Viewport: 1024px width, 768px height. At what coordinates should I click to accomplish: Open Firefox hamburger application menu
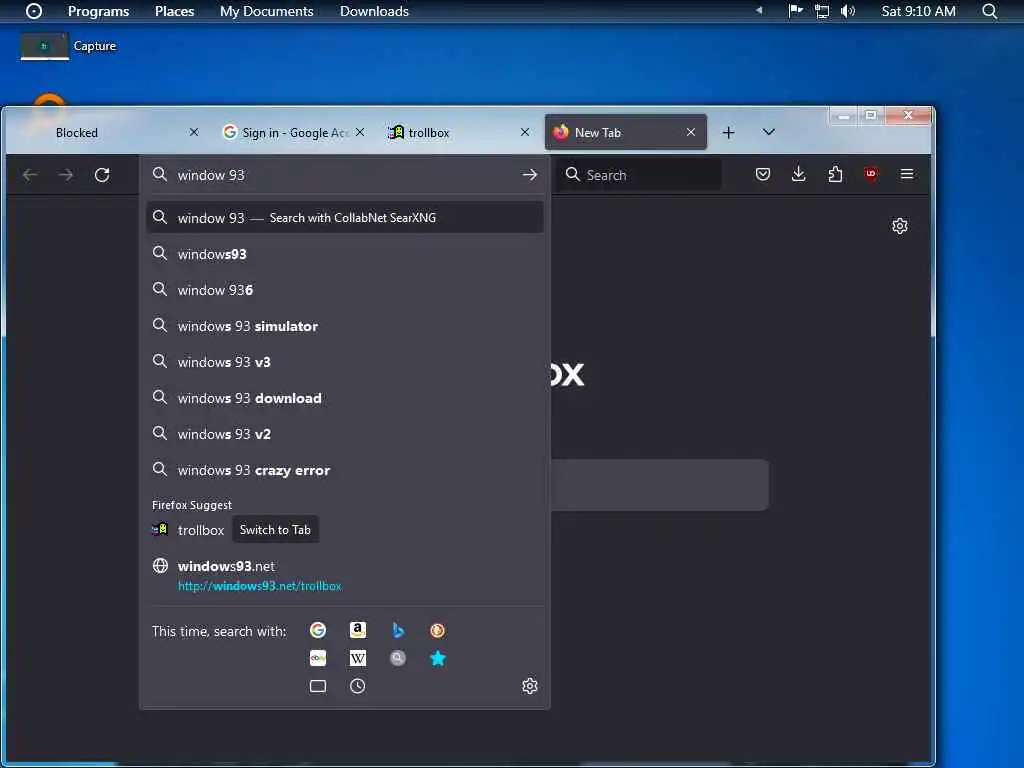906,174
